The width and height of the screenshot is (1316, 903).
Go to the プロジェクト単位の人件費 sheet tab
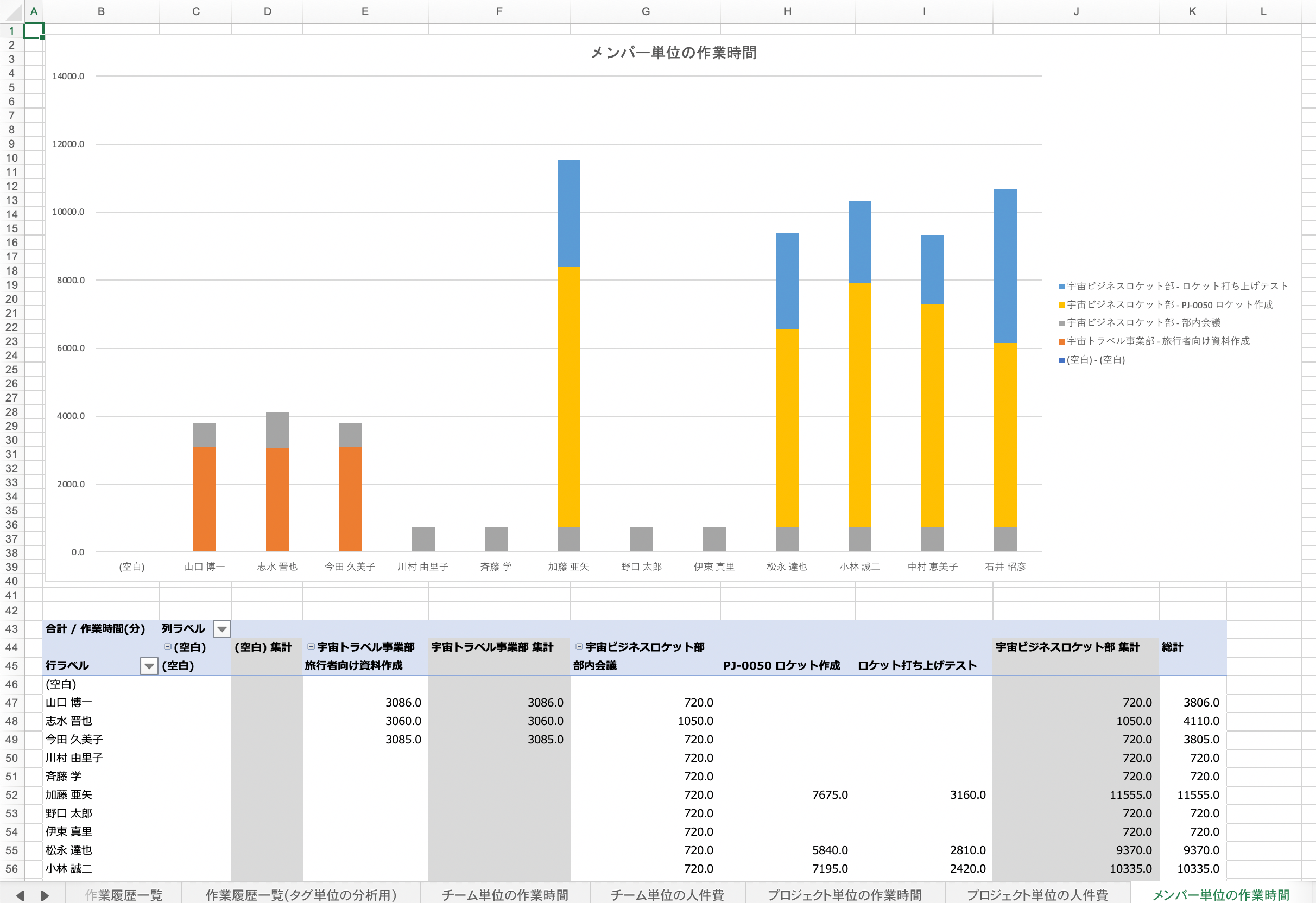point(1037,895)
